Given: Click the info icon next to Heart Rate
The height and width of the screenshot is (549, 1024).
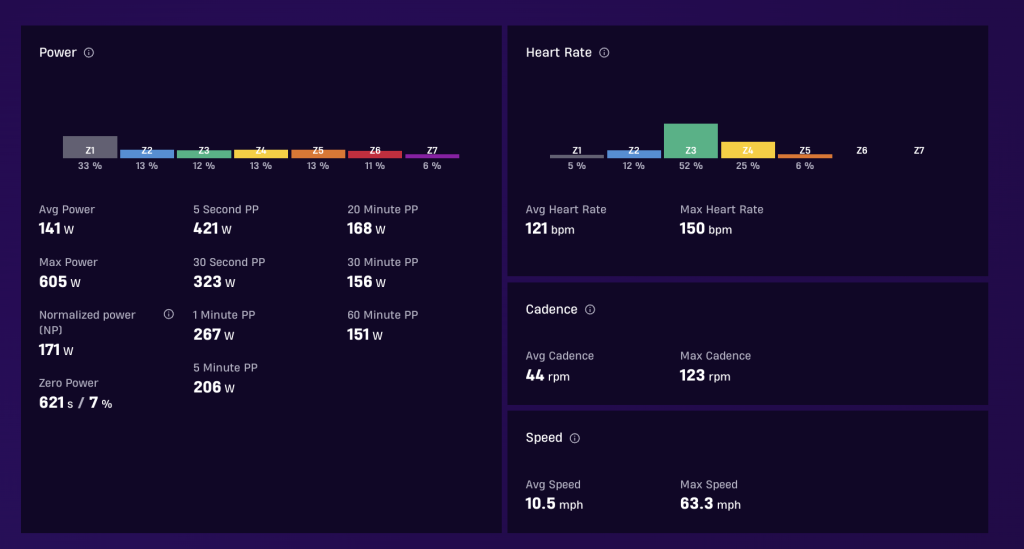Looking at the screenshot, I should point(604,53).
